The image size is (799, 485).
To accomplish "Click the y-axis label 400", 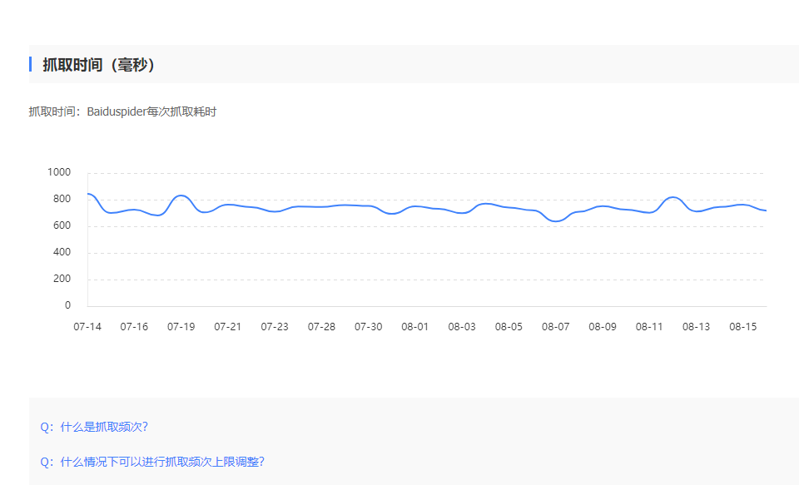I will tap(62, 252).
